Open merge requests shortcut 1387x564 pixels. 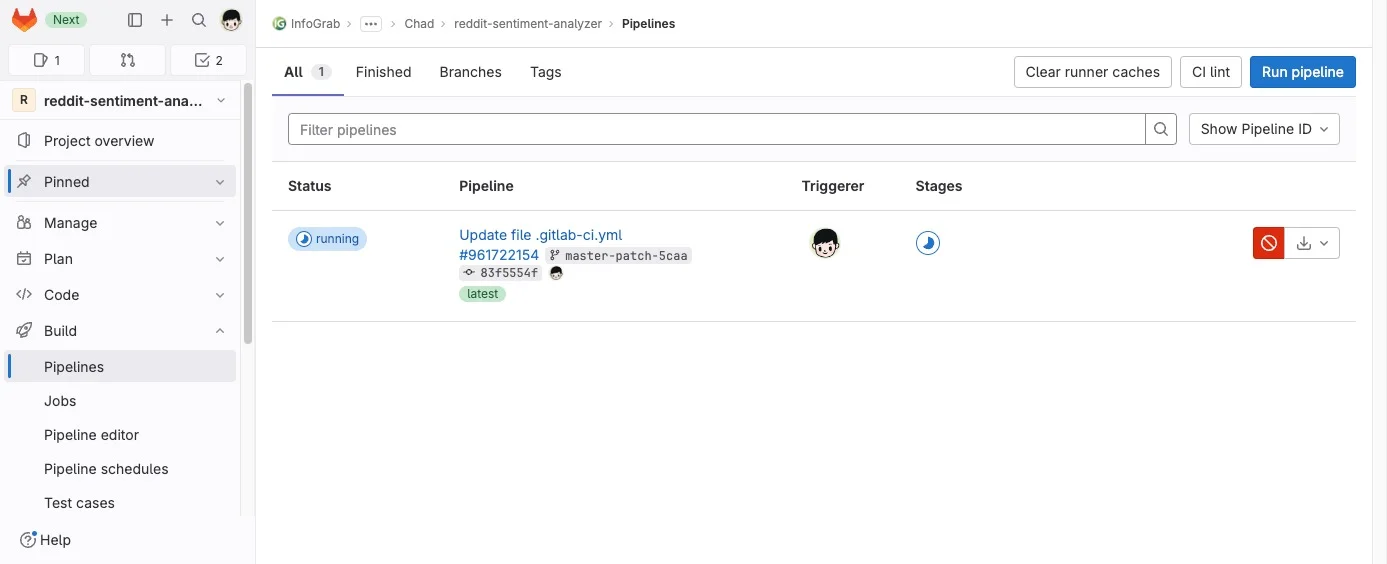127,60
